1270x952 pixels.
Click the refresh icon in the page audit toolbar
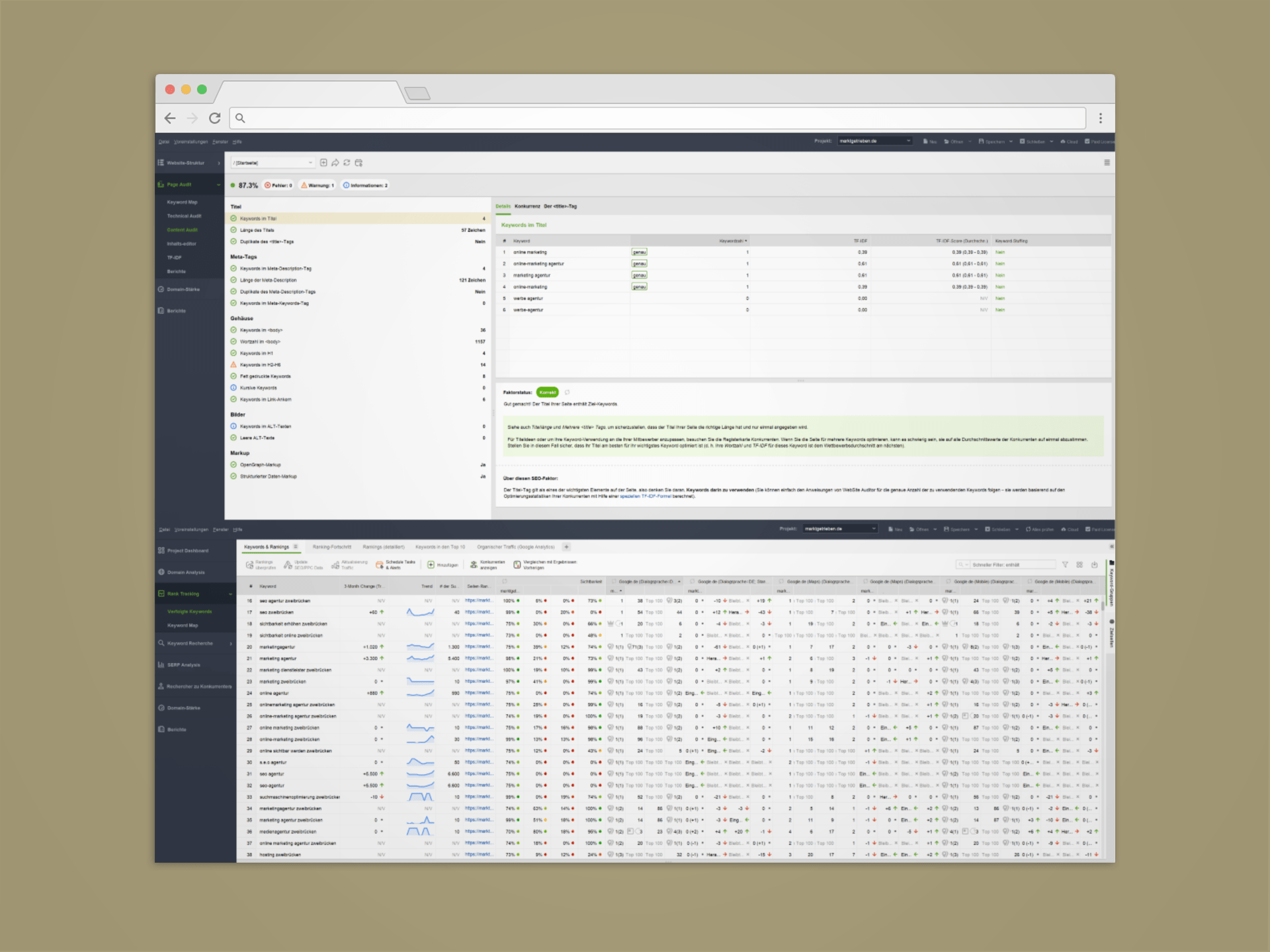click(347, 163)
